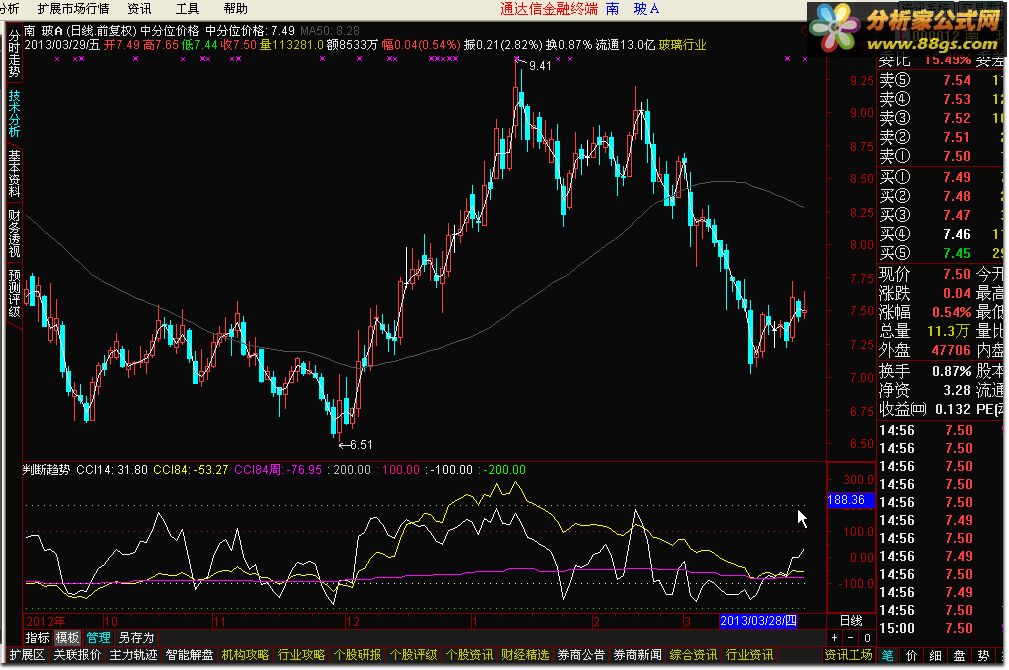Open the 行业资讯 bottom tab
This screenshot has width=1009, height=670.
click(x=749, y=655)
